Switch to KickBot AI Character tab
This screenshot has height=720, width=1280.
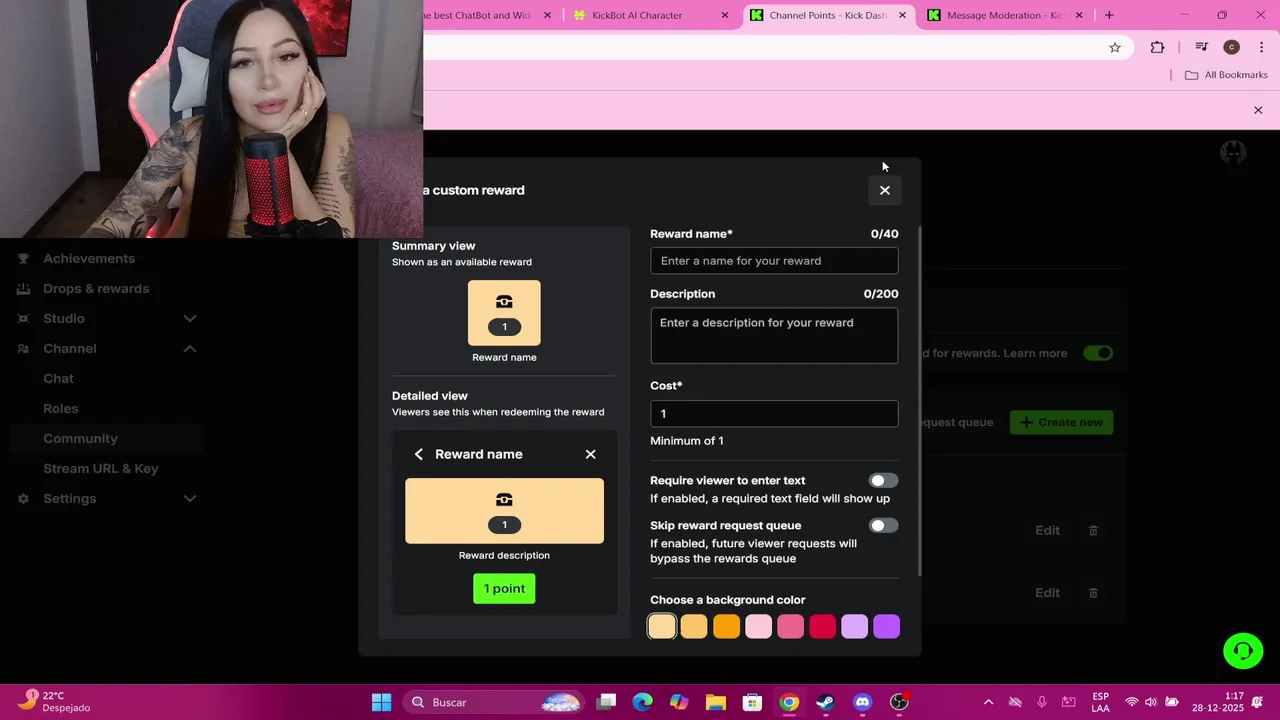pos(636,15)
